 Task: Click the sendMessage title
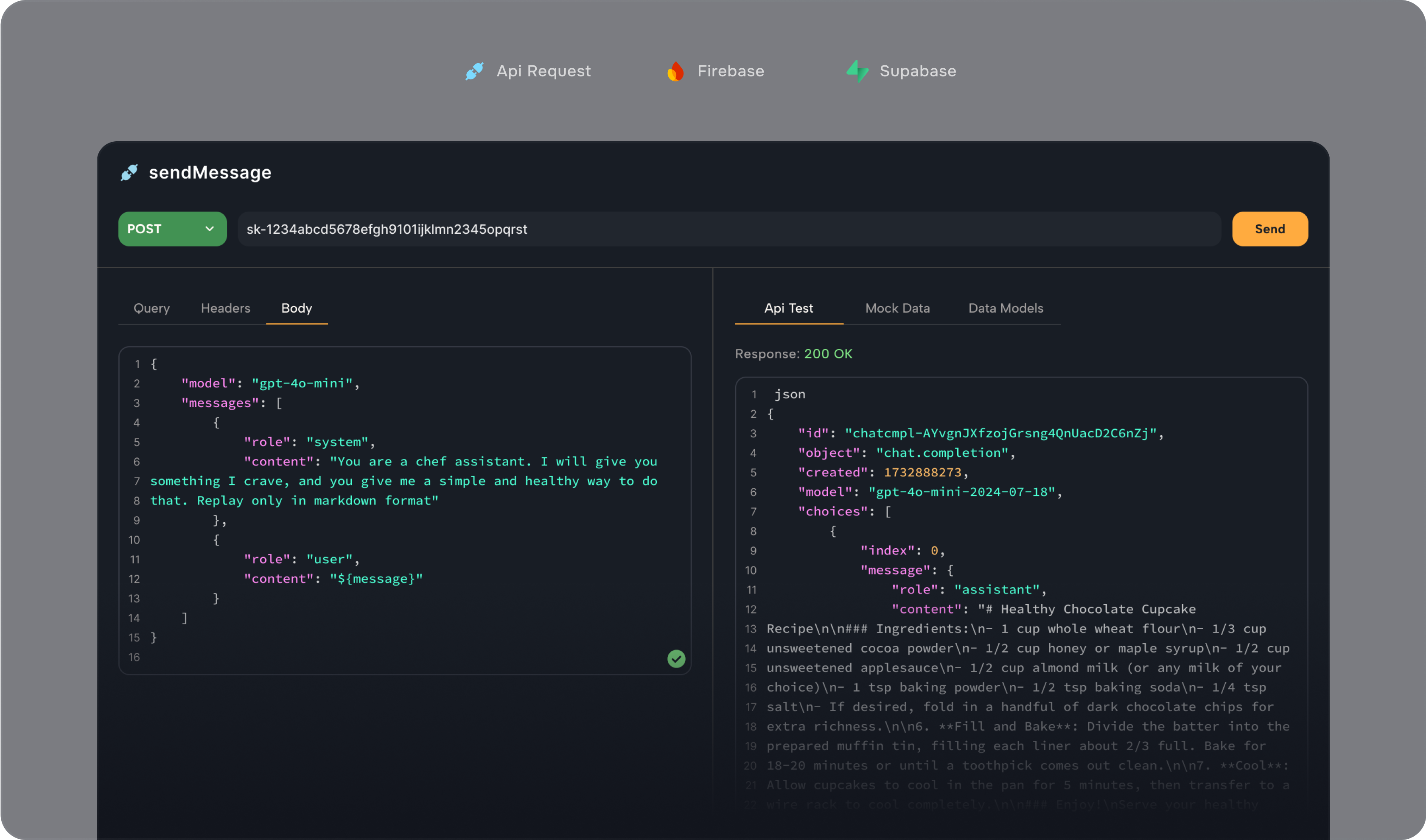210,172
